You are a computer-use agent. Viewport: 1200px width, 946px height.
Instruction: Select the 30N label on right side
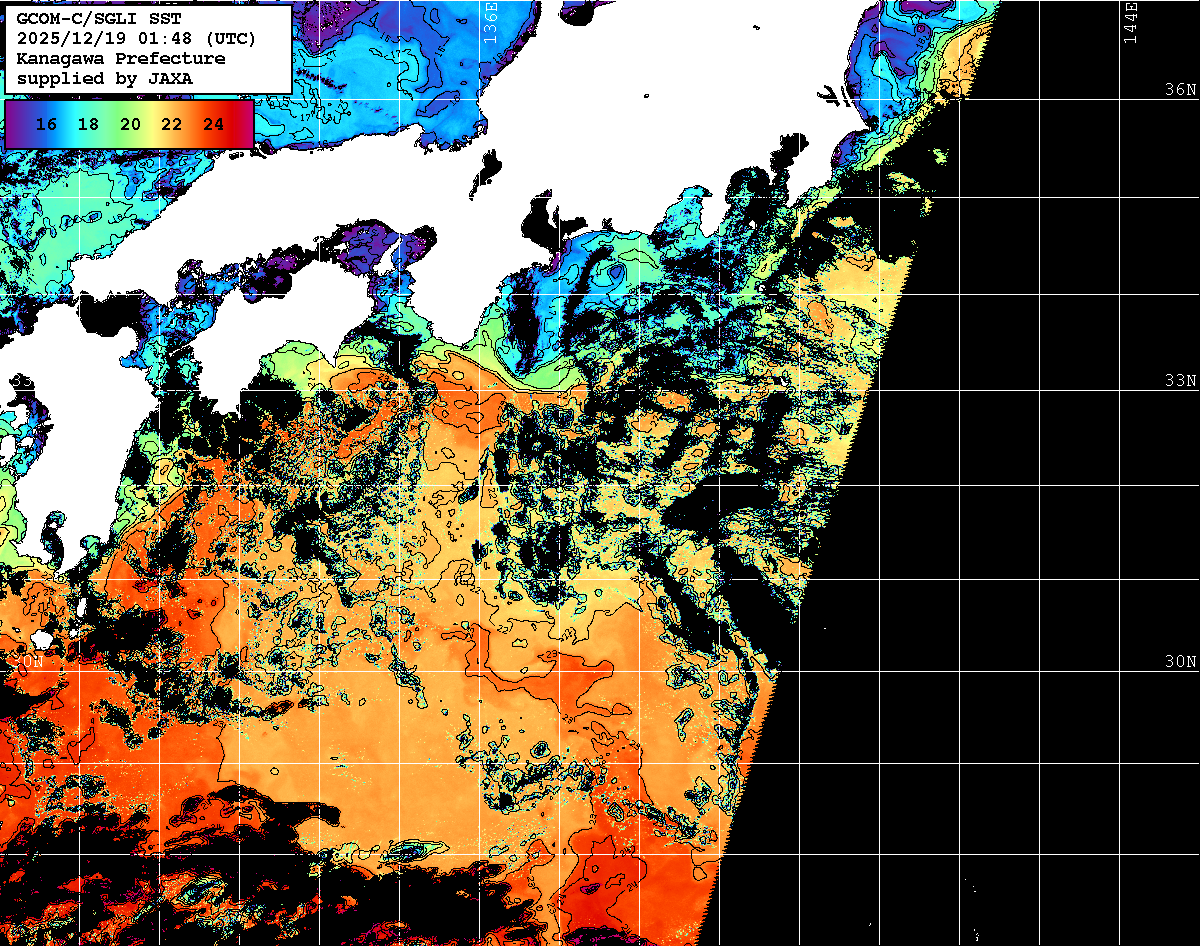point(1180,662)
